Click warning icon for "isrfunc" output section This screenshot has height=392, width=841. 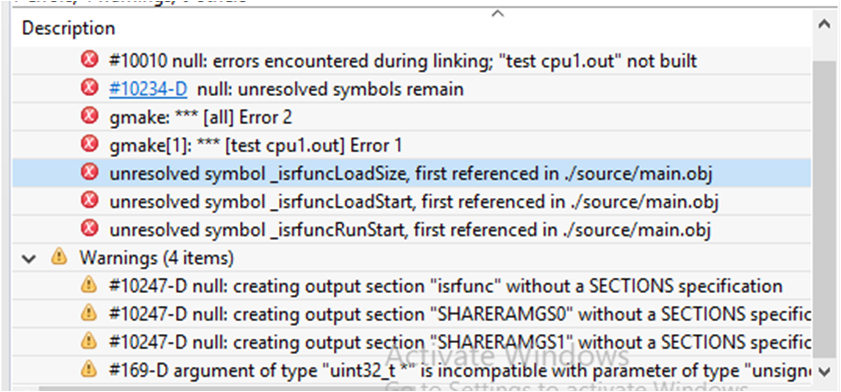tap(88, 285)
